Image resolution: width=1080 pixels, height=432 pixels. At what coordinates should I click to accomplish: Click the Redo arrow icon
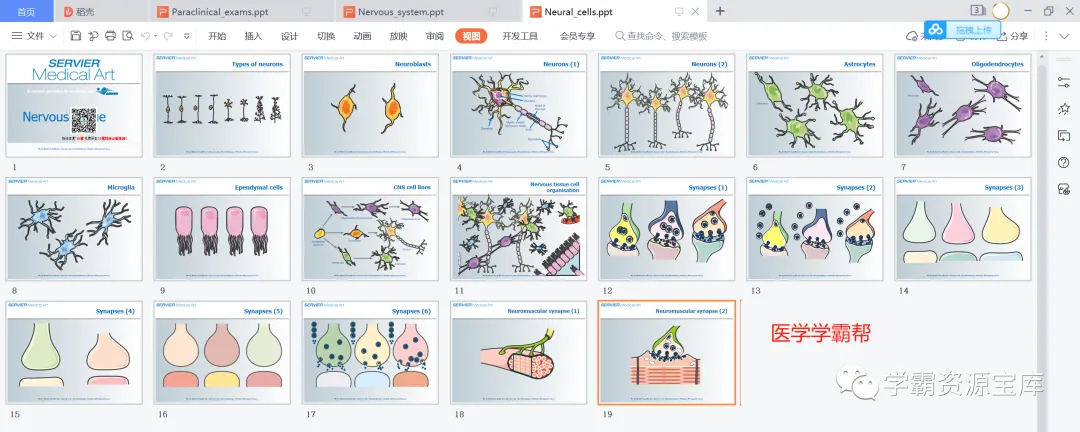tap(169, 36)
